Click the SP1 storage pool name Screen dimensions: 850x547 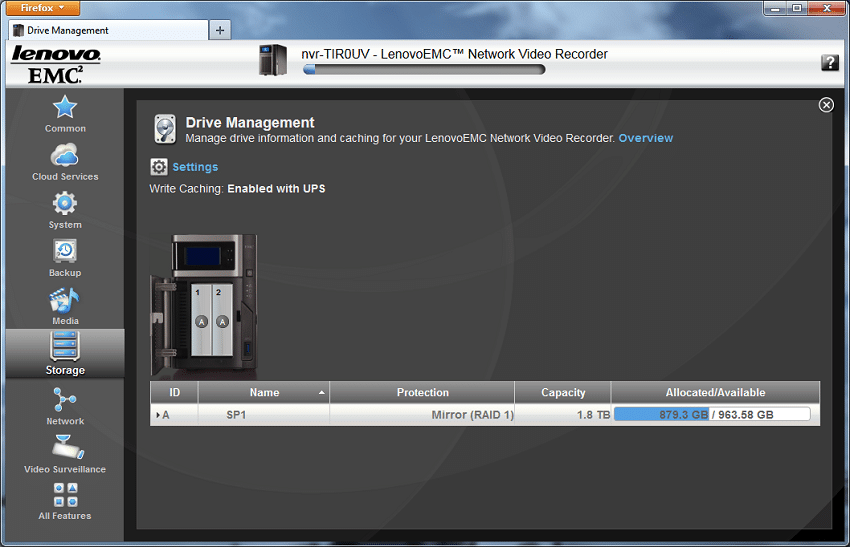click(x=236, y=415)
